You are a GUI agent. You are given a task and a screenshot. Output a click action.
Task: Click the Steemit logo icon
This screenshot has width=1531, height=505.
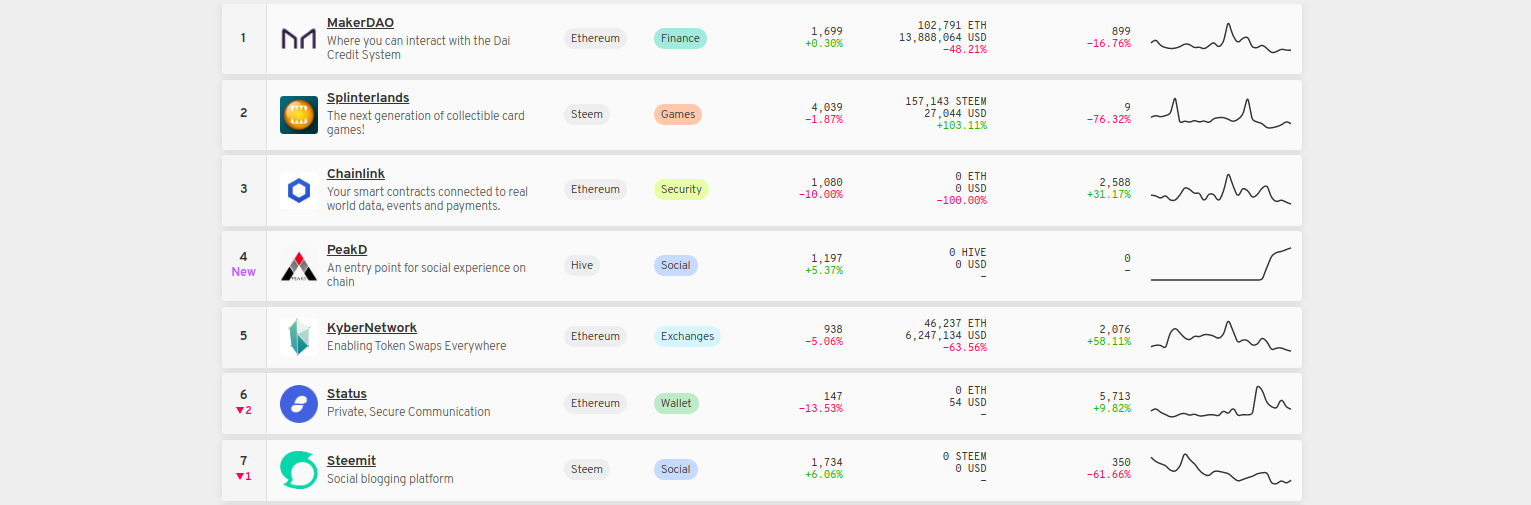[298, 470]
